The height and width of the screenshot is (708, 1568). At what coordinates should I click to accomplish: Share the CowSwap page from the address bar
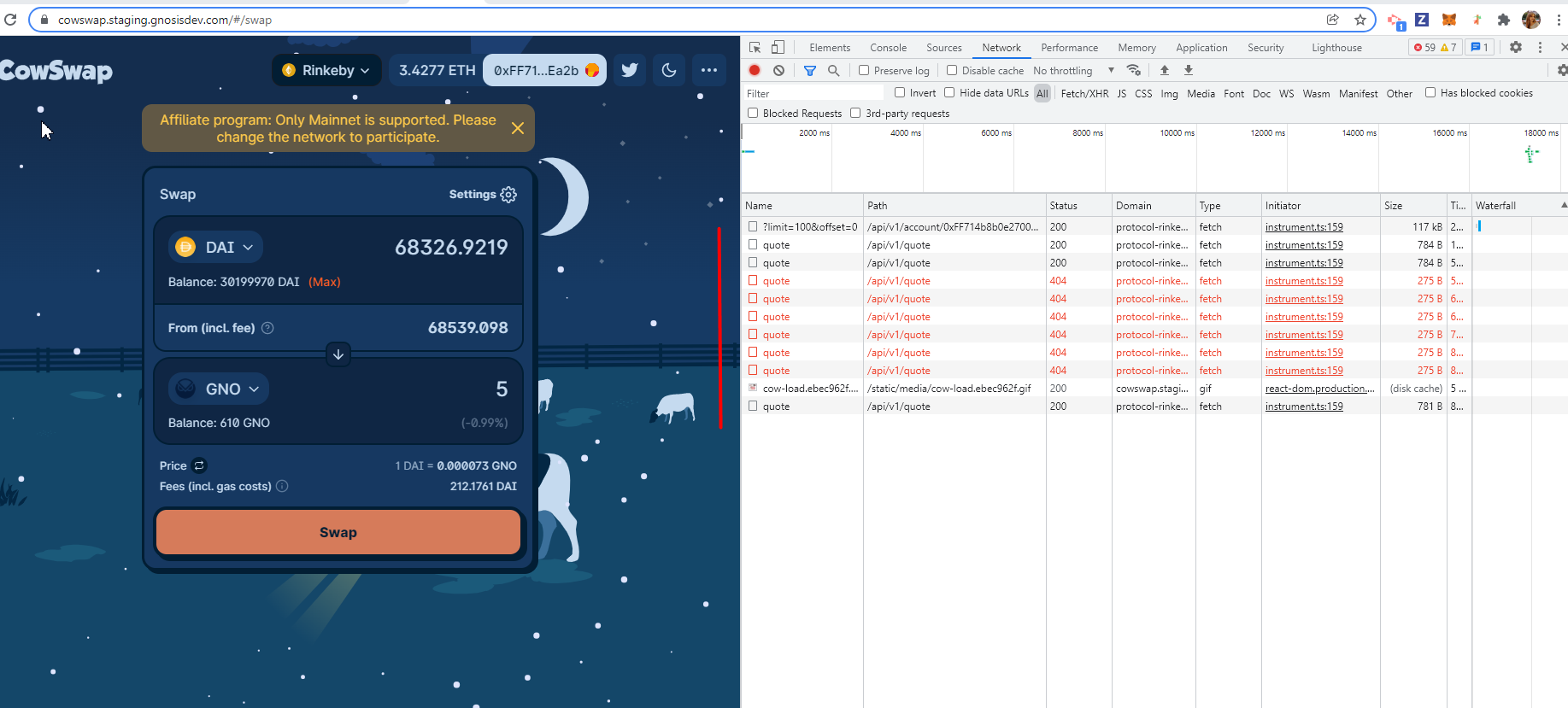pos(1332,20)
